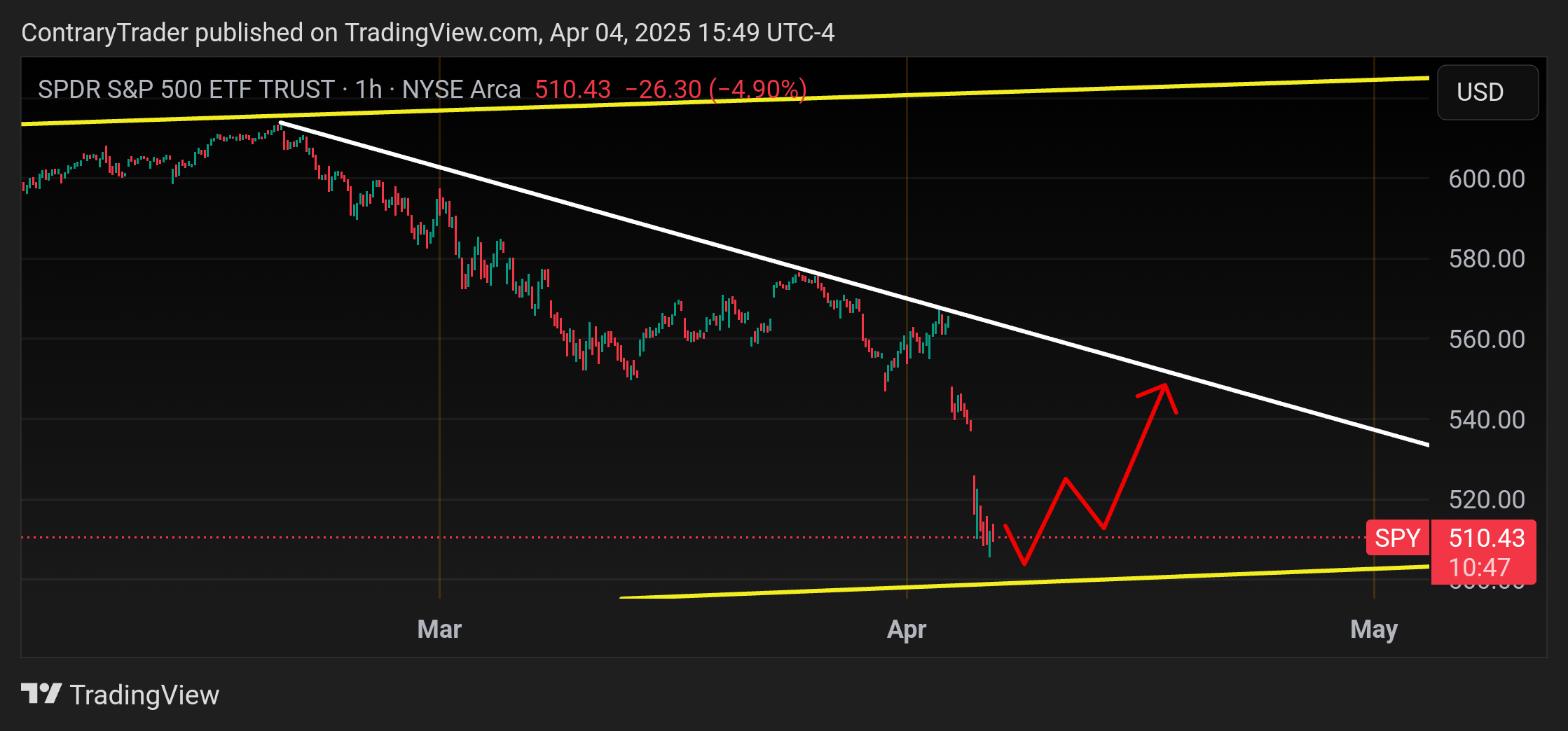Click the 520.00 price axis label
The image size is (1568, 731).
tap(1487, 499)
